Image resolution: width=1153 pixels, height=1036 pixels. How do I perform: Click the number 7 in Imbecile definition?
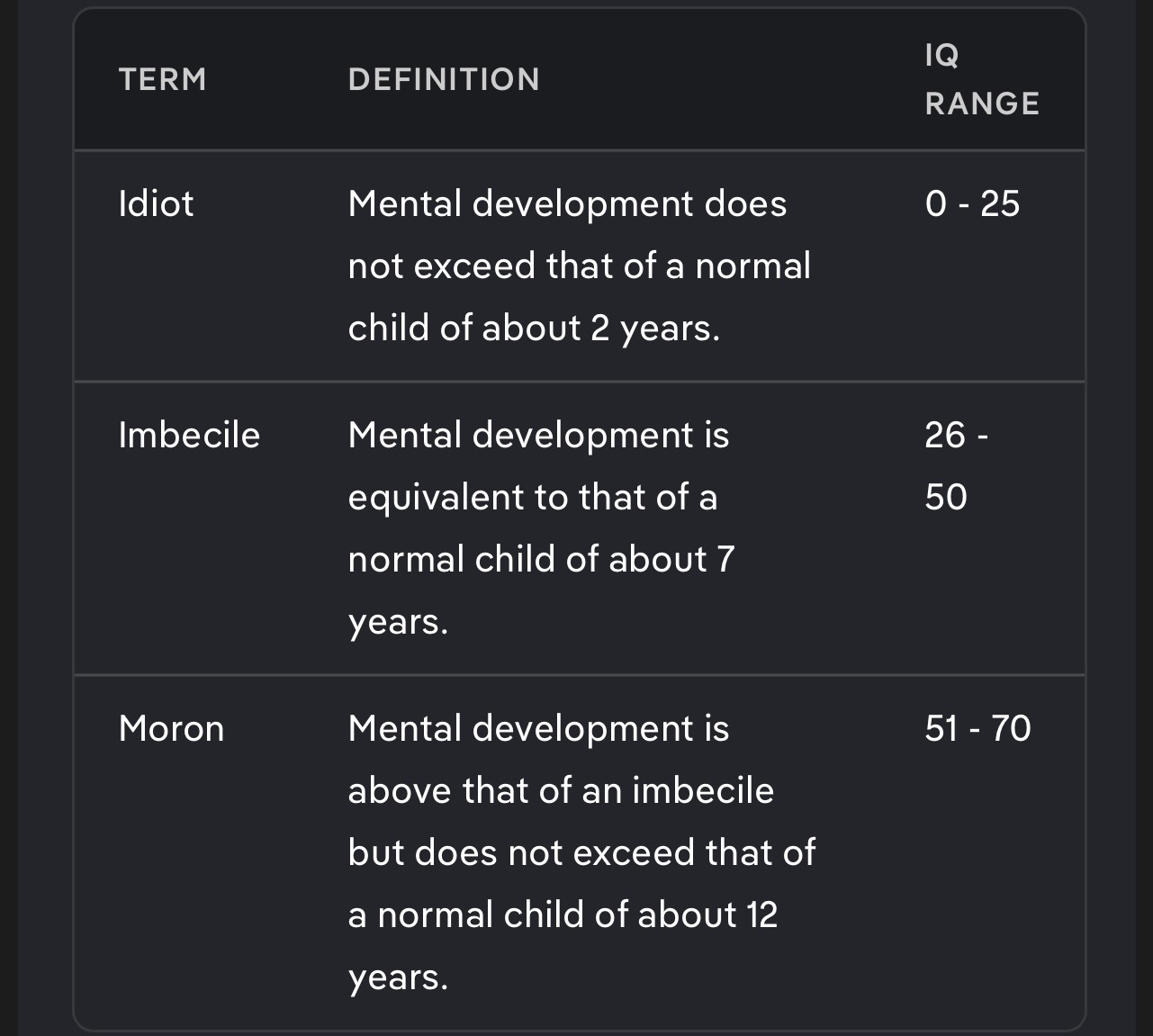tap(725, 559)
